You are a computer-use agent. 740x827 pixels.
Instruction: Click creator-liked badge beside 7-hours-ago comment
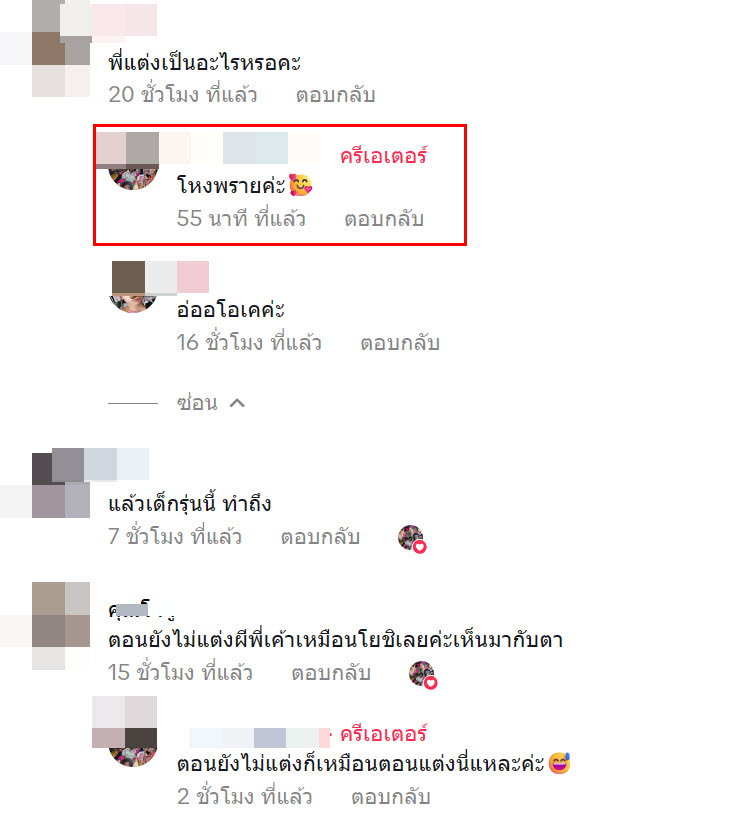click(412, 538)
